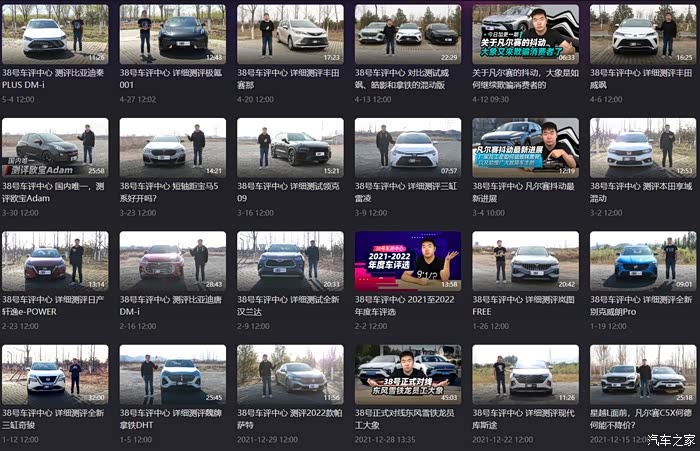Open the 现代库斯途 review thumbnail

pos(525,375)
